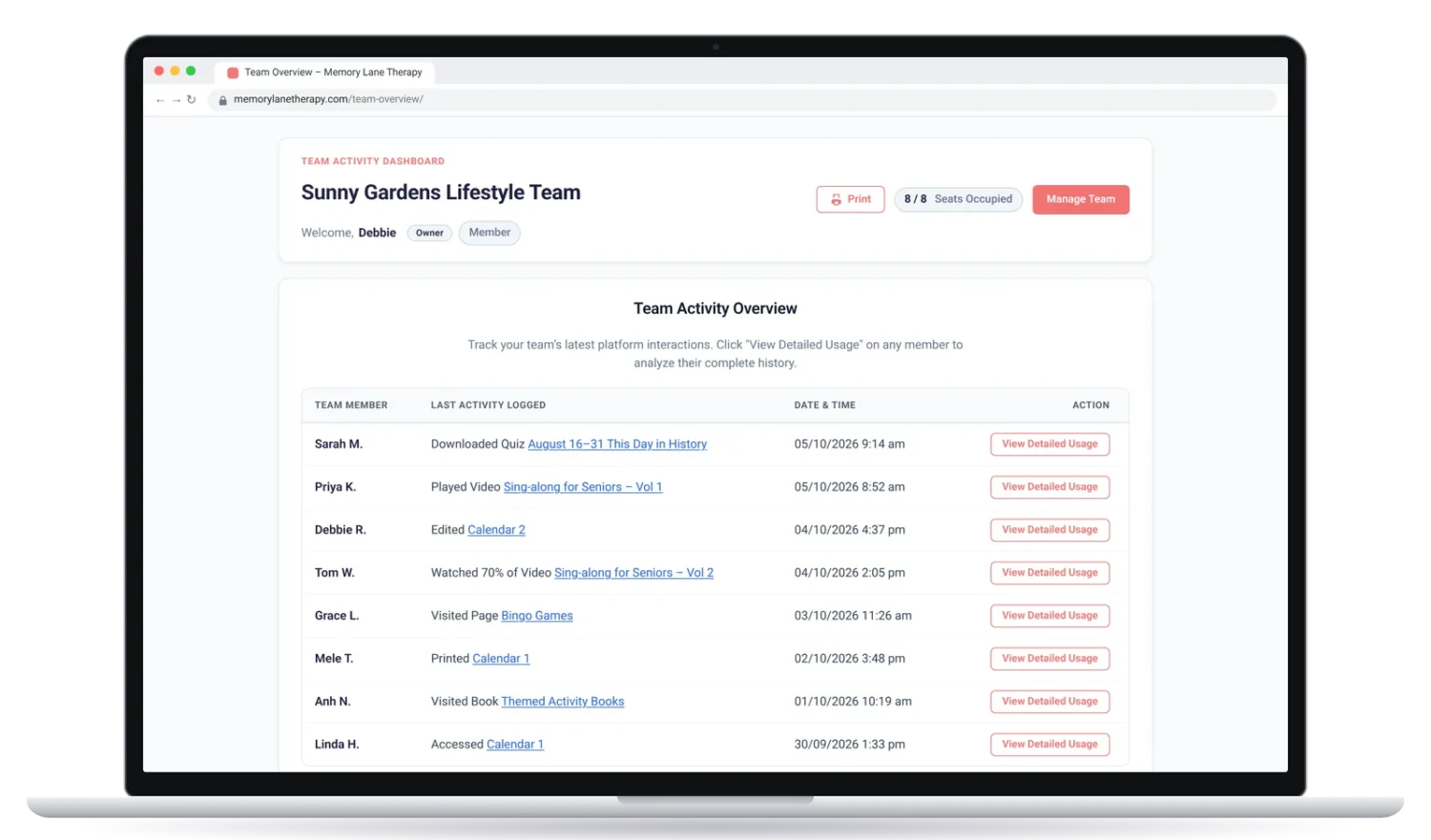
Task: Click the memorylanetherapy.com address bar
Action: point(741,99)
